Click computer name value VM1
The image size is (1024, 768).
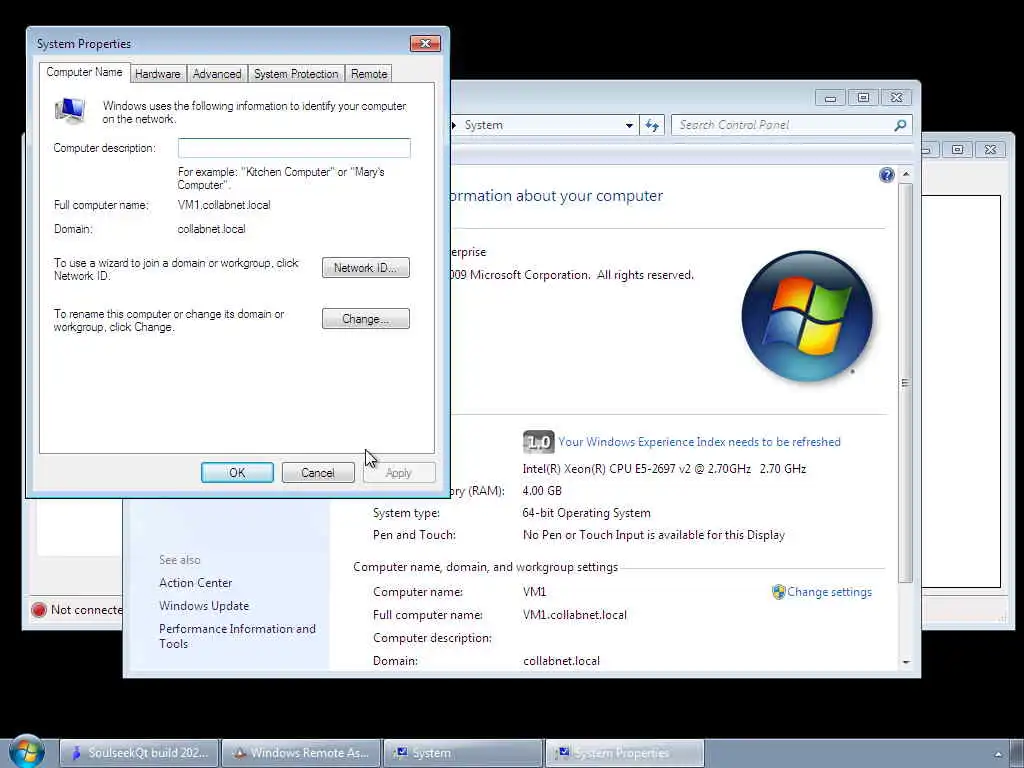point(534,592)
